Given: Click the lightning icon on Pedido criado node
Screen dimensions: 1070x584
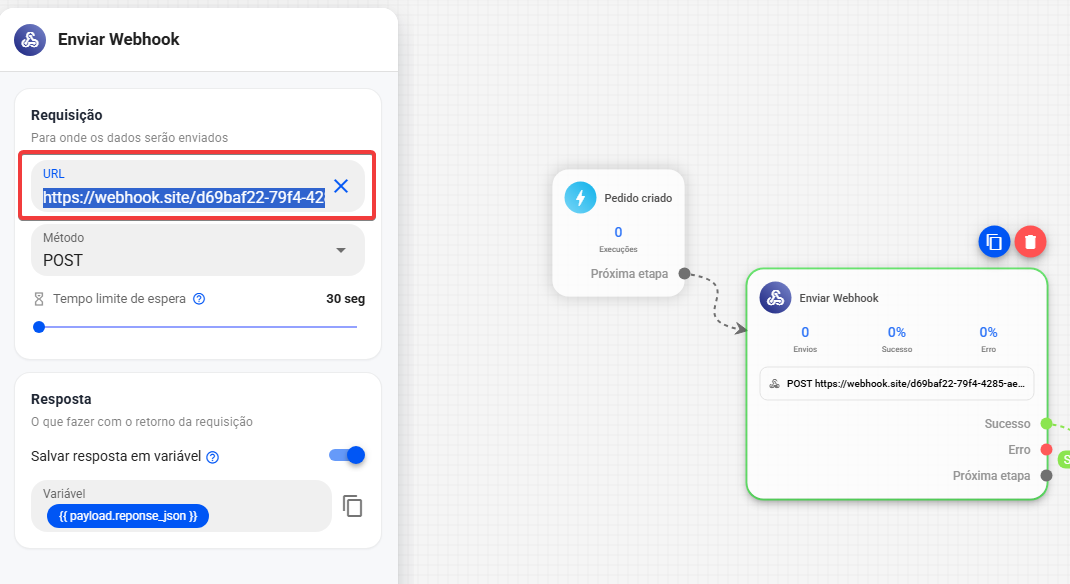Looking at the screenshot, I should coord(581,198).
